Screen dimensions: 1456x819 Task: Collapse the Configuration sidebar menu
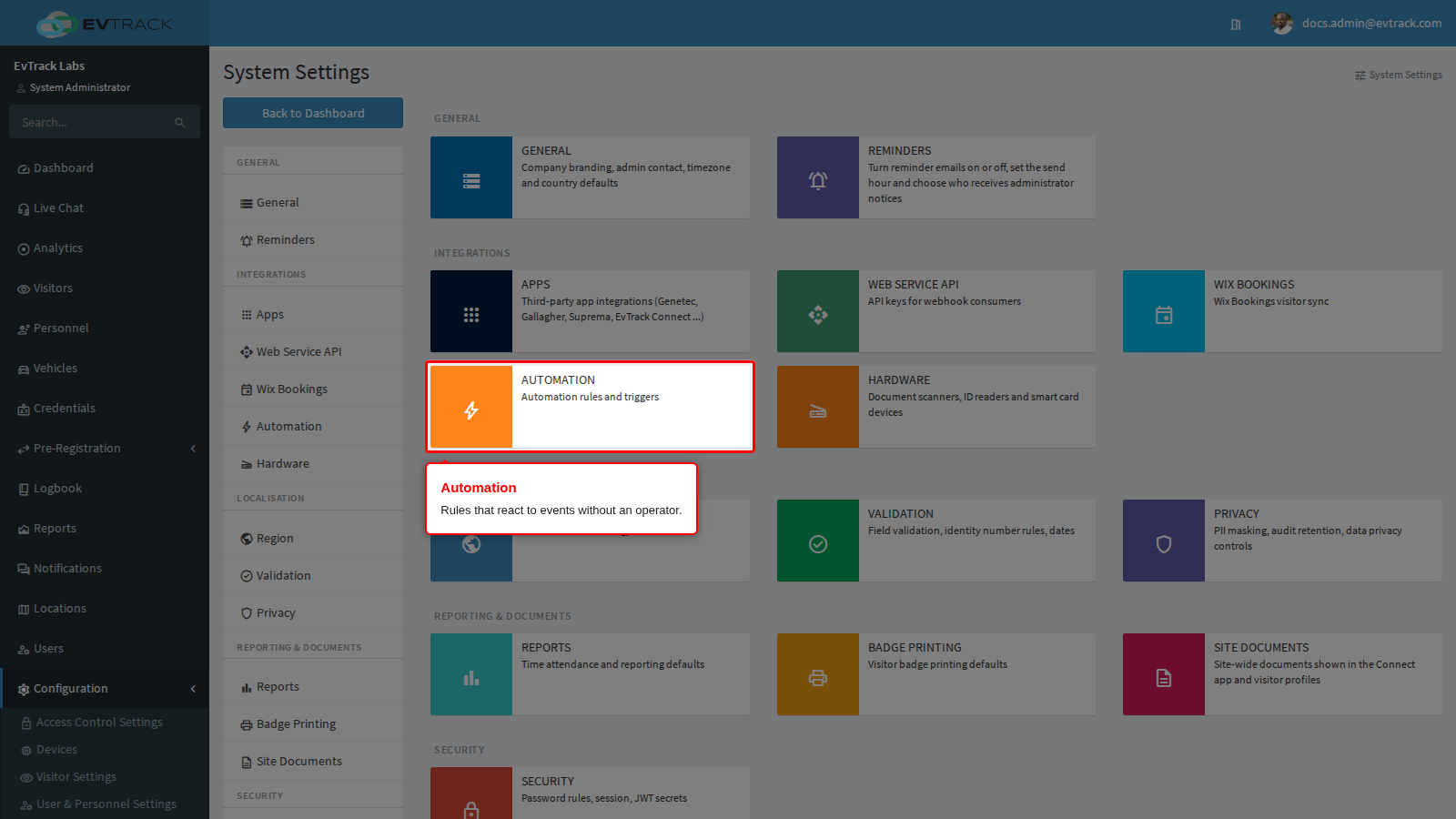click(x=105, y=689)
